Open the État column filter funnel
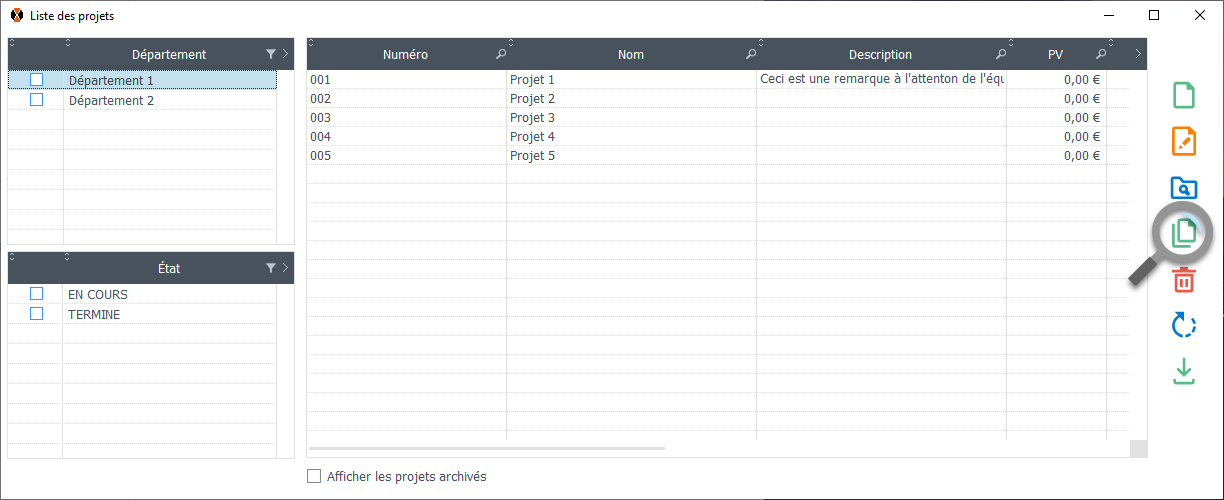This screenshot has height=500, width=1224. [x=271, y=268]
